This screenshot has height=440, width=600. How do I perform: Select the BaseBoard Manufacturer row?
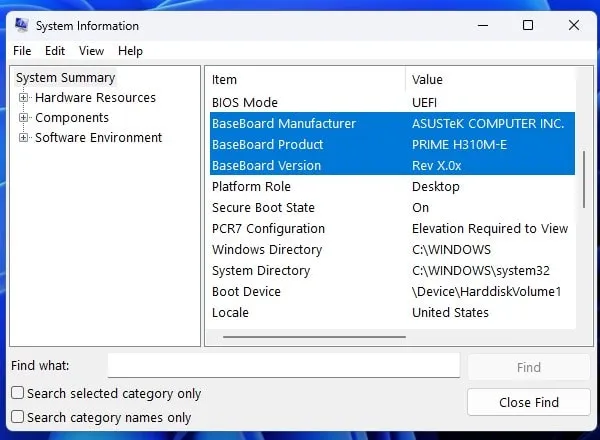(392, 124)
